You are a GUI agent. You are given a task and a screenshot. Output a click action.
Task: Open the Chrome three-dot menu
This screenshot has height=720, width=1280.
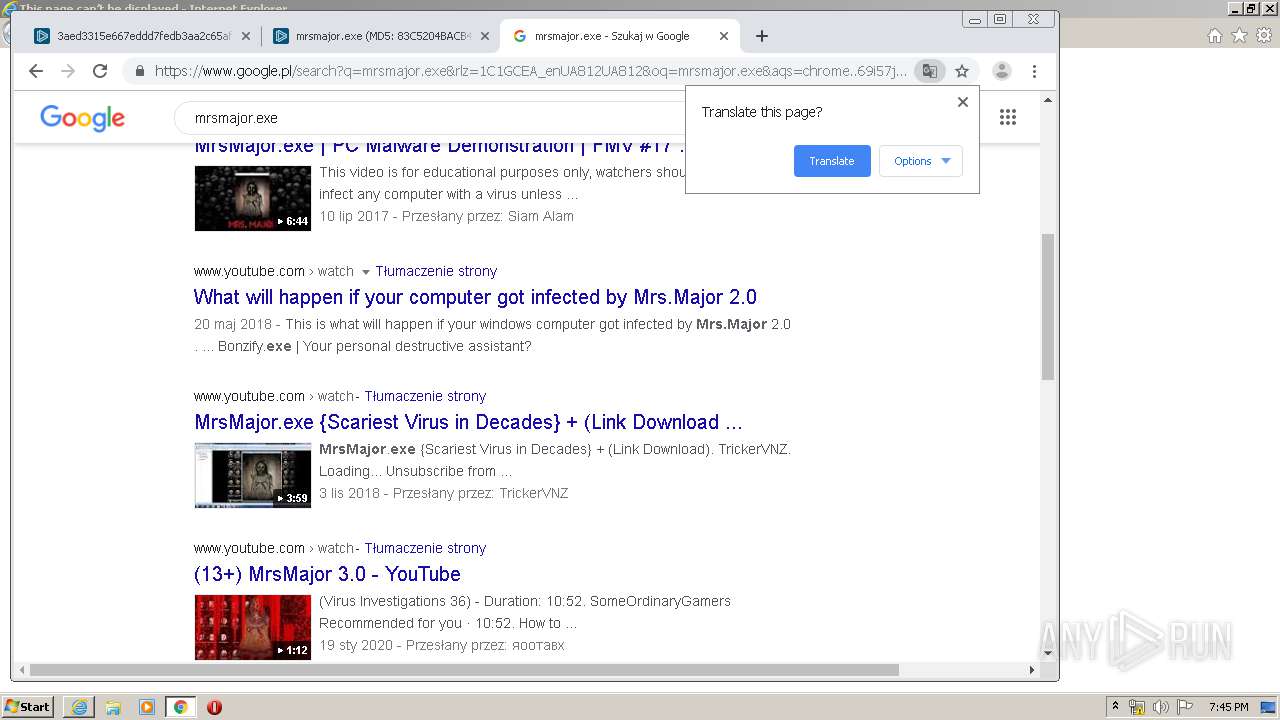click(x=1034, y=71)
